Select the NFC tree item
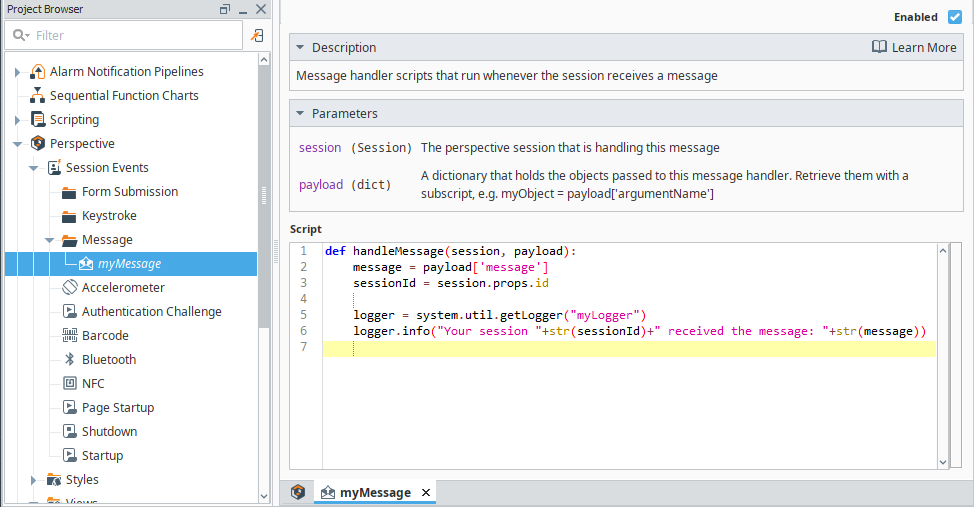Viewport: 974px width, 507px height. (x=93, y=383)
